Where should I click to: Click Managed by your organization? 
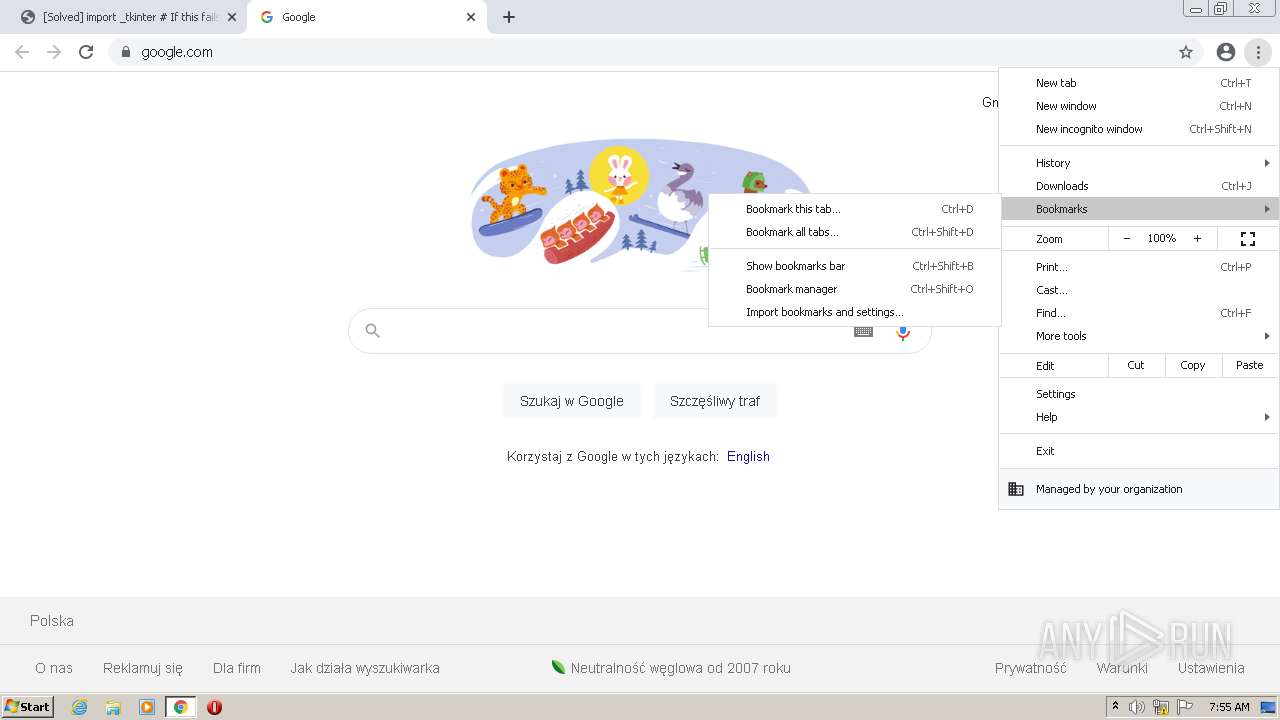(1139, 489)
